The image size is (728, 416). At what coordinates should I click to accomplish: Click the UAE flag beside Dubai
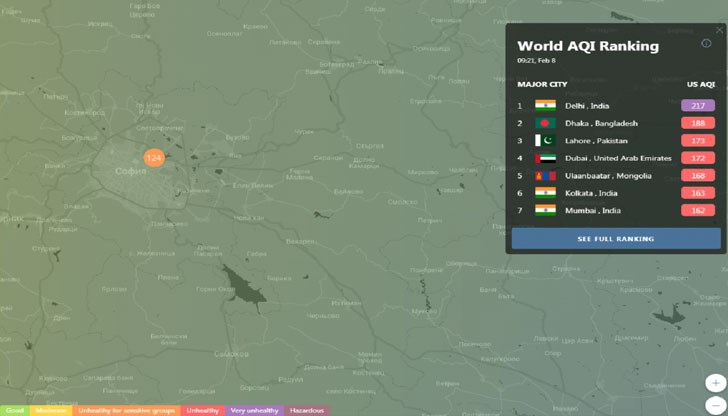[x=545, y=158]
